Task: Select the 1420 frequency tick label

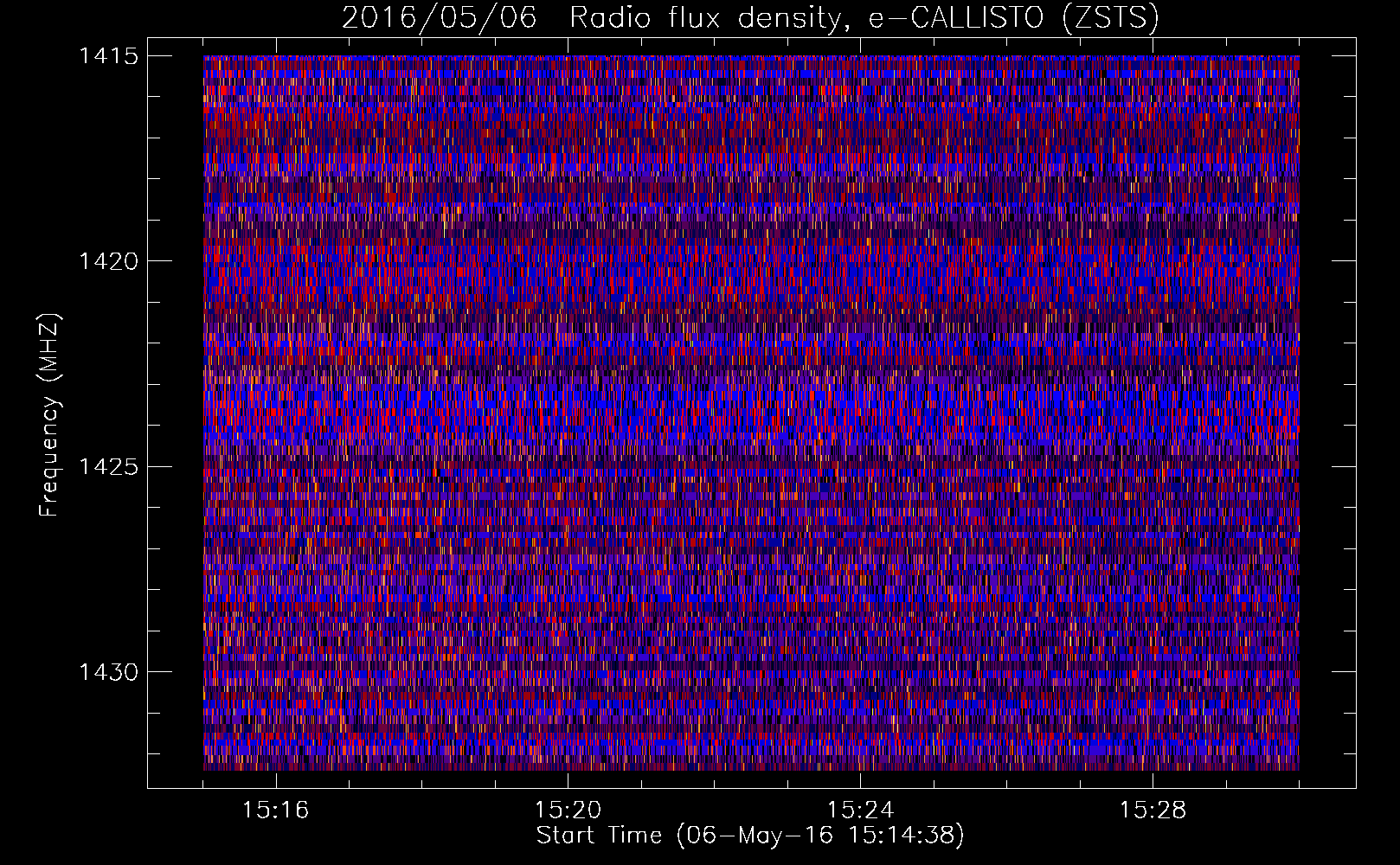Action: tap(109, 261)
